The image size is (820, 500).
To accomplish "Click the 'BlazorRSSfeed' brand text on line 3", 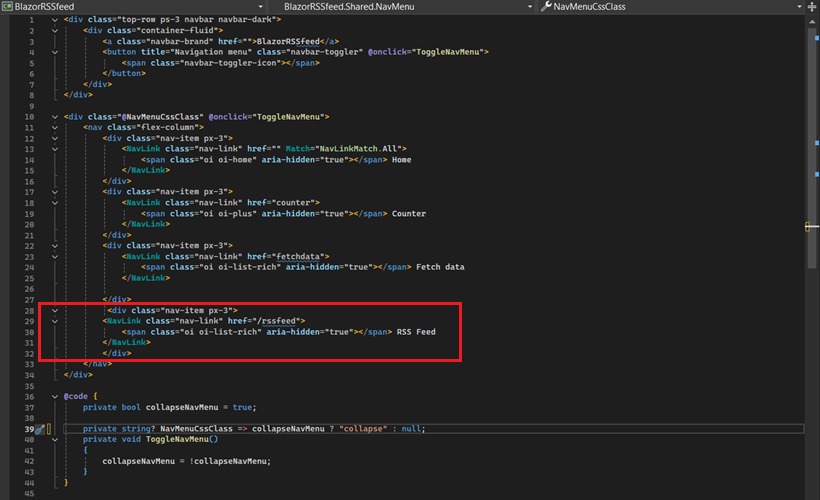I will (288, 41).
